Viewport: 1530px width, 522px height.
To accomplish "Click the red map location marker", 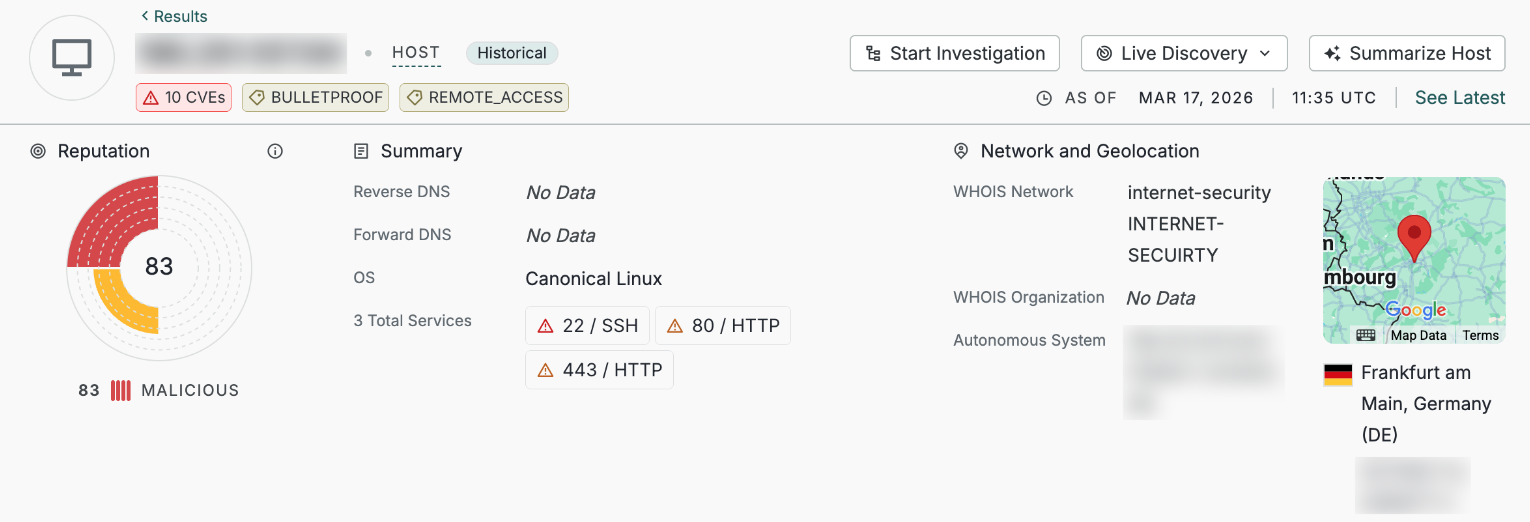I will coord(1413,237).
